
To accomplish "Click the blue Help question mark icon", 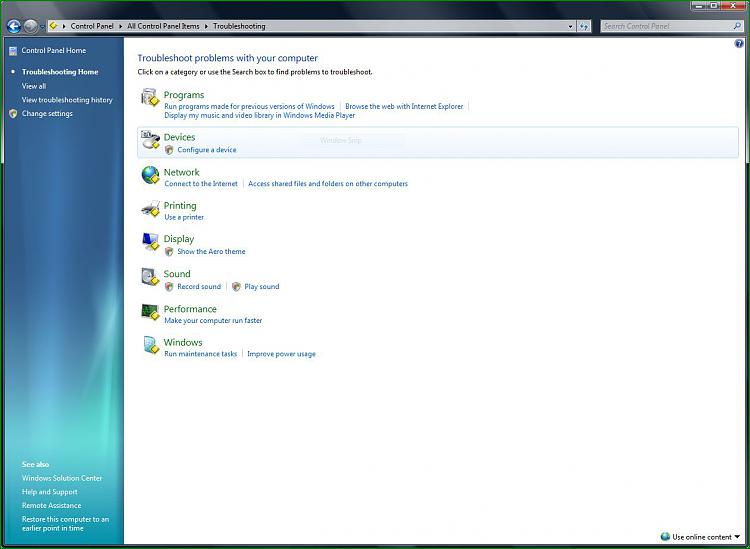I will tap(739, 44).
